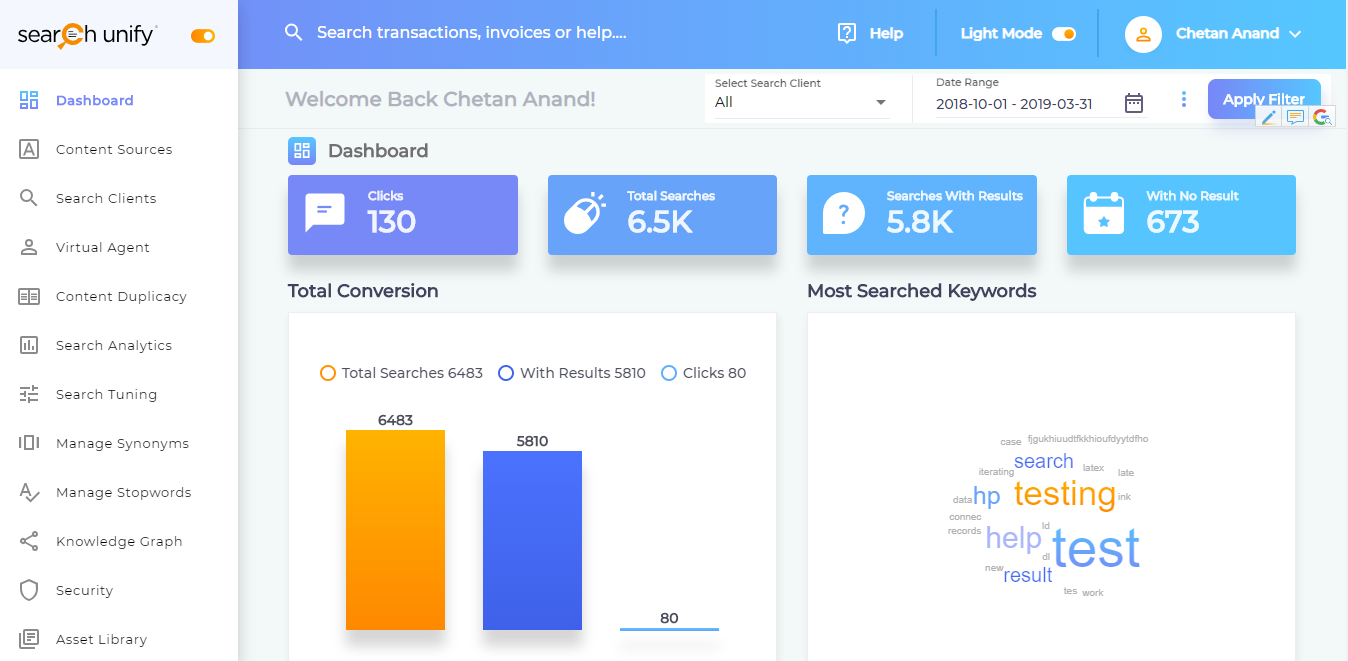Click the Content Sources sidebar icon

click(x=29, y=149)
